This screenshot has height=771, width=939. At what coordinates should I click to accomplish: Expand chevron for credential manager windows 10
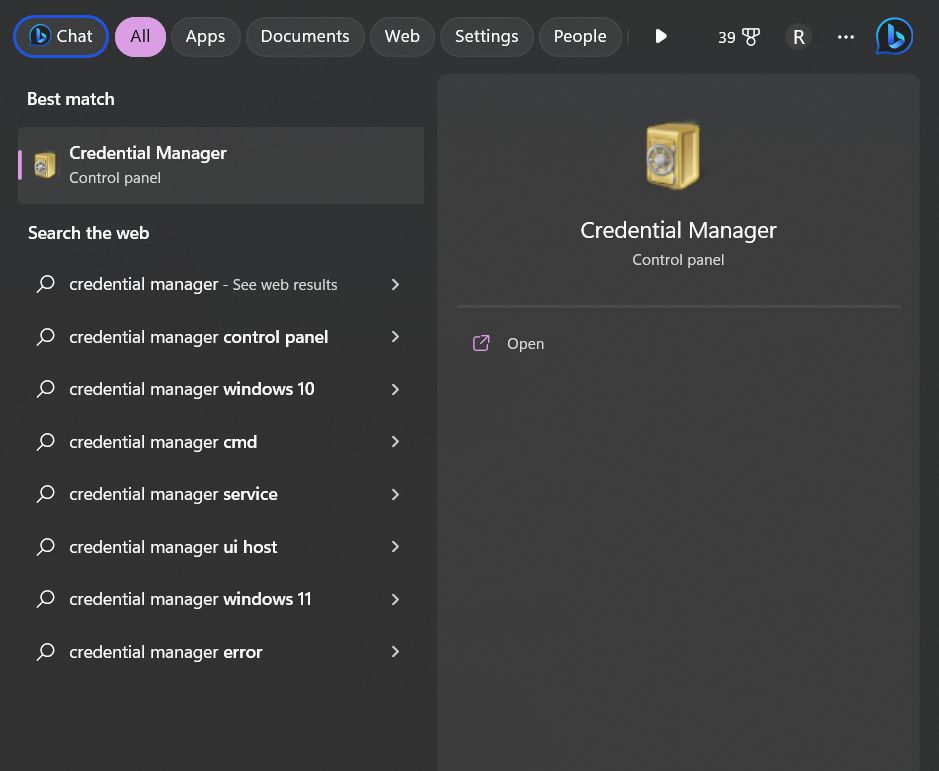pyautogui.click(x=395, y=389)
